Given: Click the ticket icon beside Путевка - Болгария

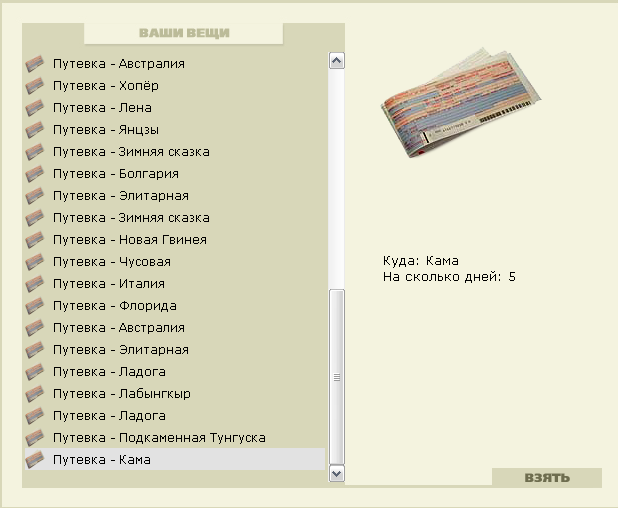Looking at the screenshot, I should click(x=35, y=174).
